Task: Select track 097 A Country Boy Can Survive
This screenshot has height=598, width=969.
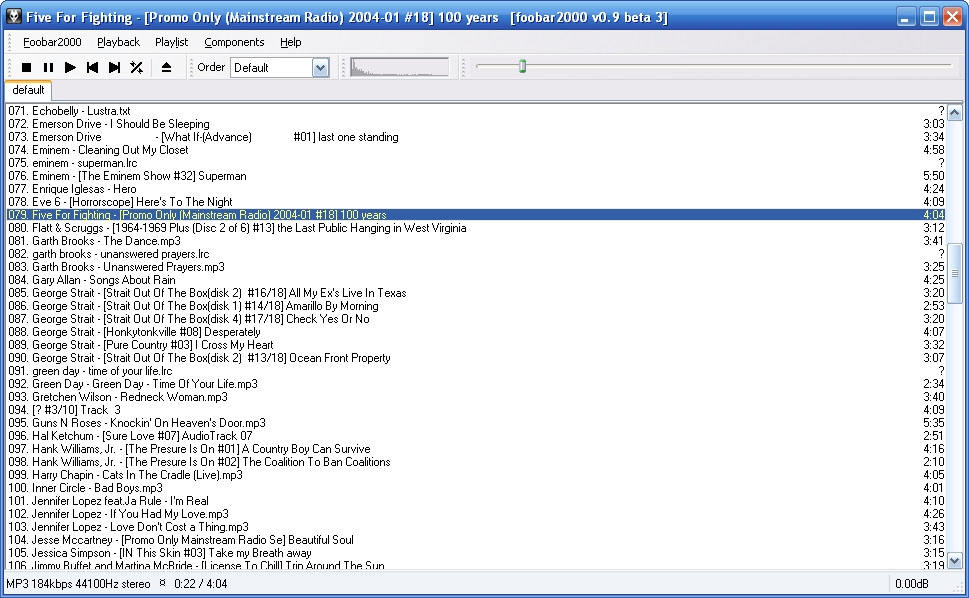Action: (475, 448)
